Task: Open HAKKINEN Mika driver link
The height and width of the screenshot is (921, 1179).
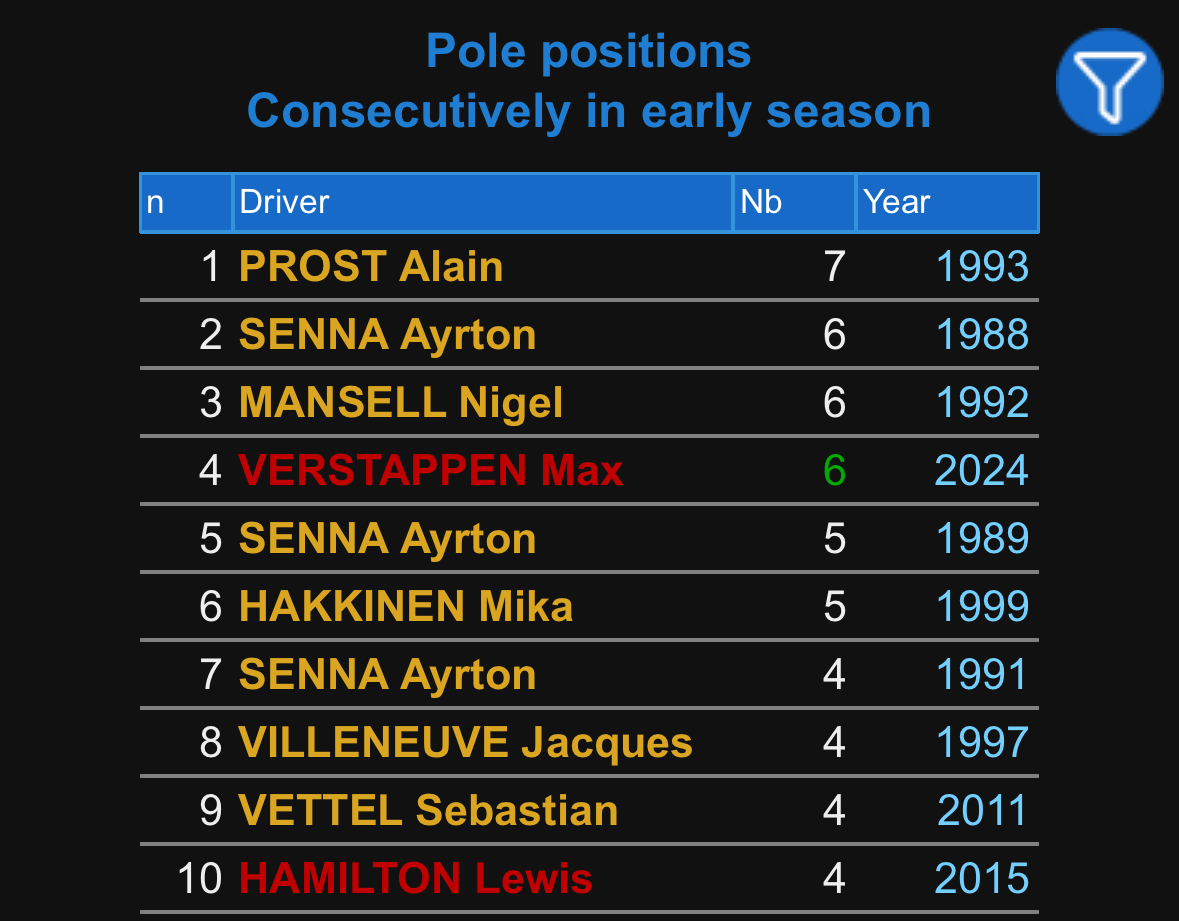Action: point(406,607)
